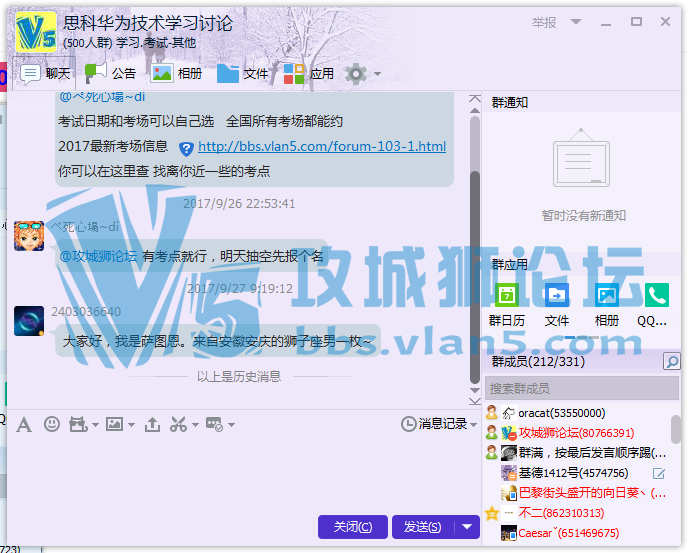This screenshot has height=553, width=688.
Task: Click the chat scrollbar down arrow
Action: click(x=475, y=390)
